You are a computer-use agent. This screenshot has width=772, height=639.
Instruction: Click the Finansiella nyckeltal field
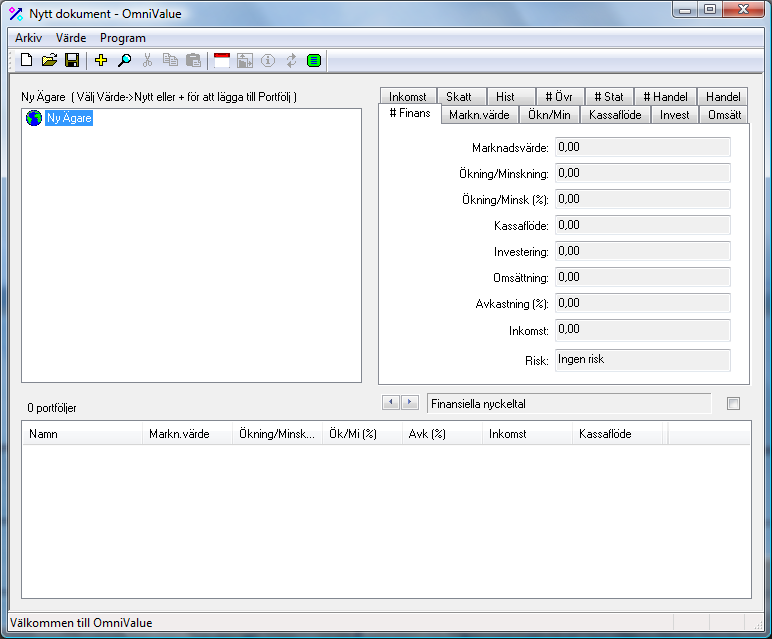point(569,404)
